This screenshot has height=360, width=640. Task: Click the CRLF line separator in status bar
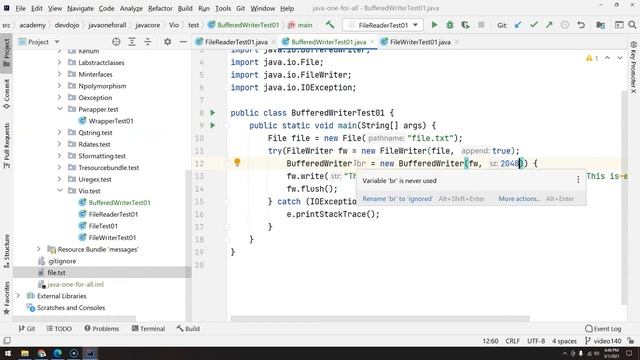513,341
